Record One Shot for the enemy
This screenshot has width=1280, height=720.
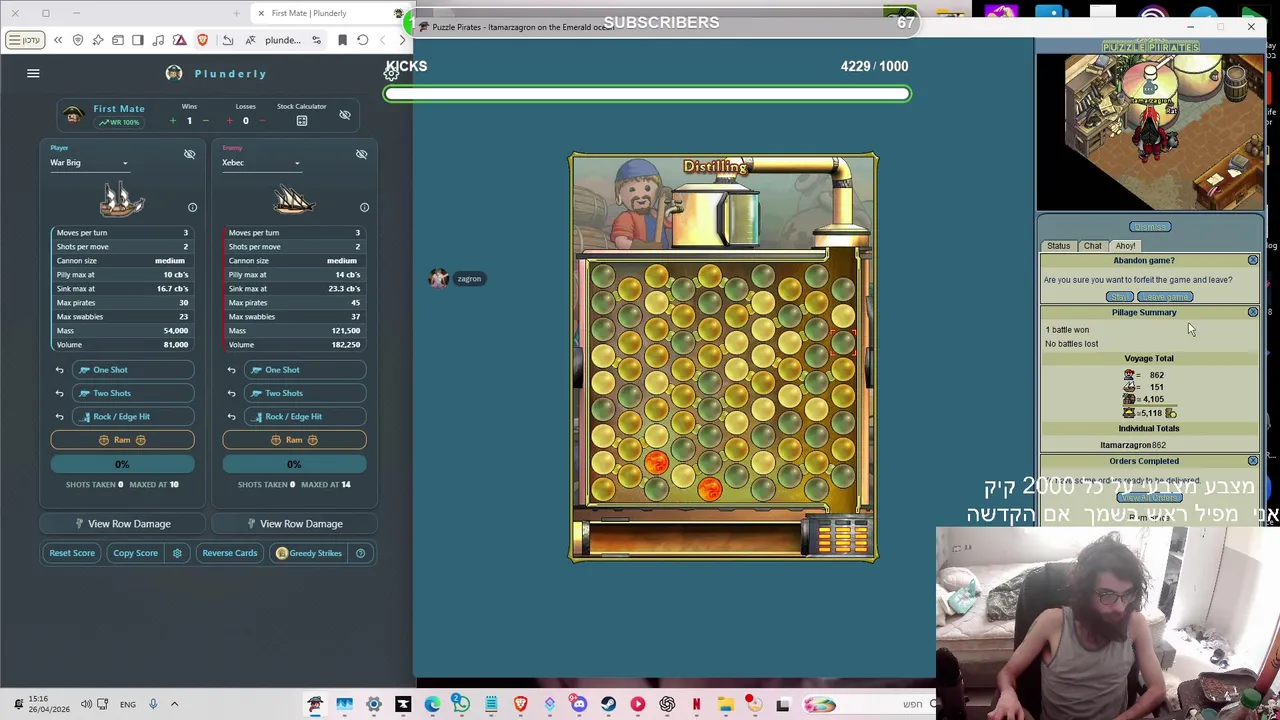304,370
